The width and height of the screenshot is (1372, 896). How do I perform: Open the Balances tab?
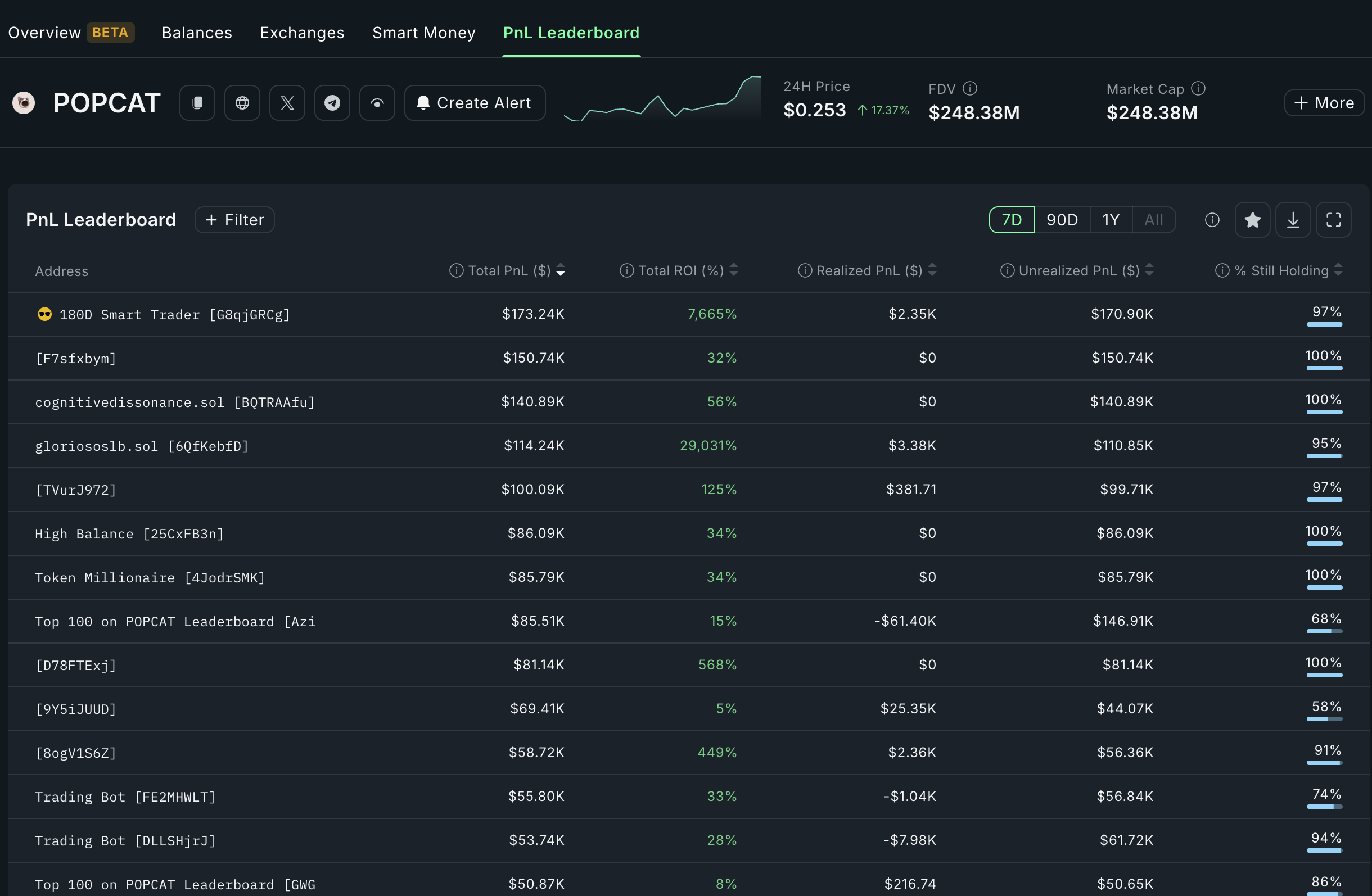point(197,33)
